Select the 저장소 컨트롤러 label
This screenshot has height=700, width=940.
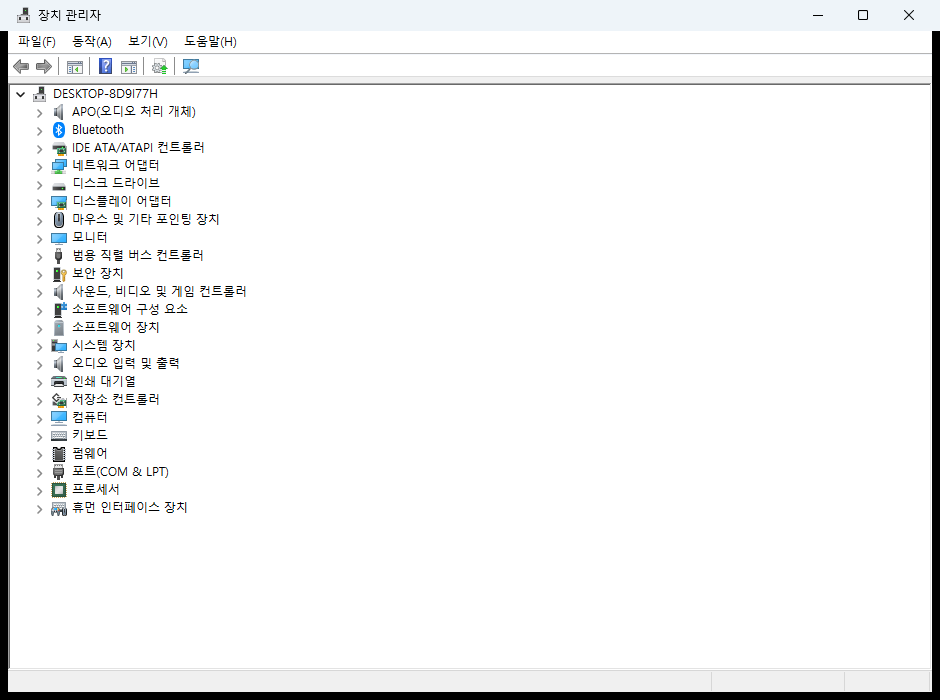coord(116,399)
